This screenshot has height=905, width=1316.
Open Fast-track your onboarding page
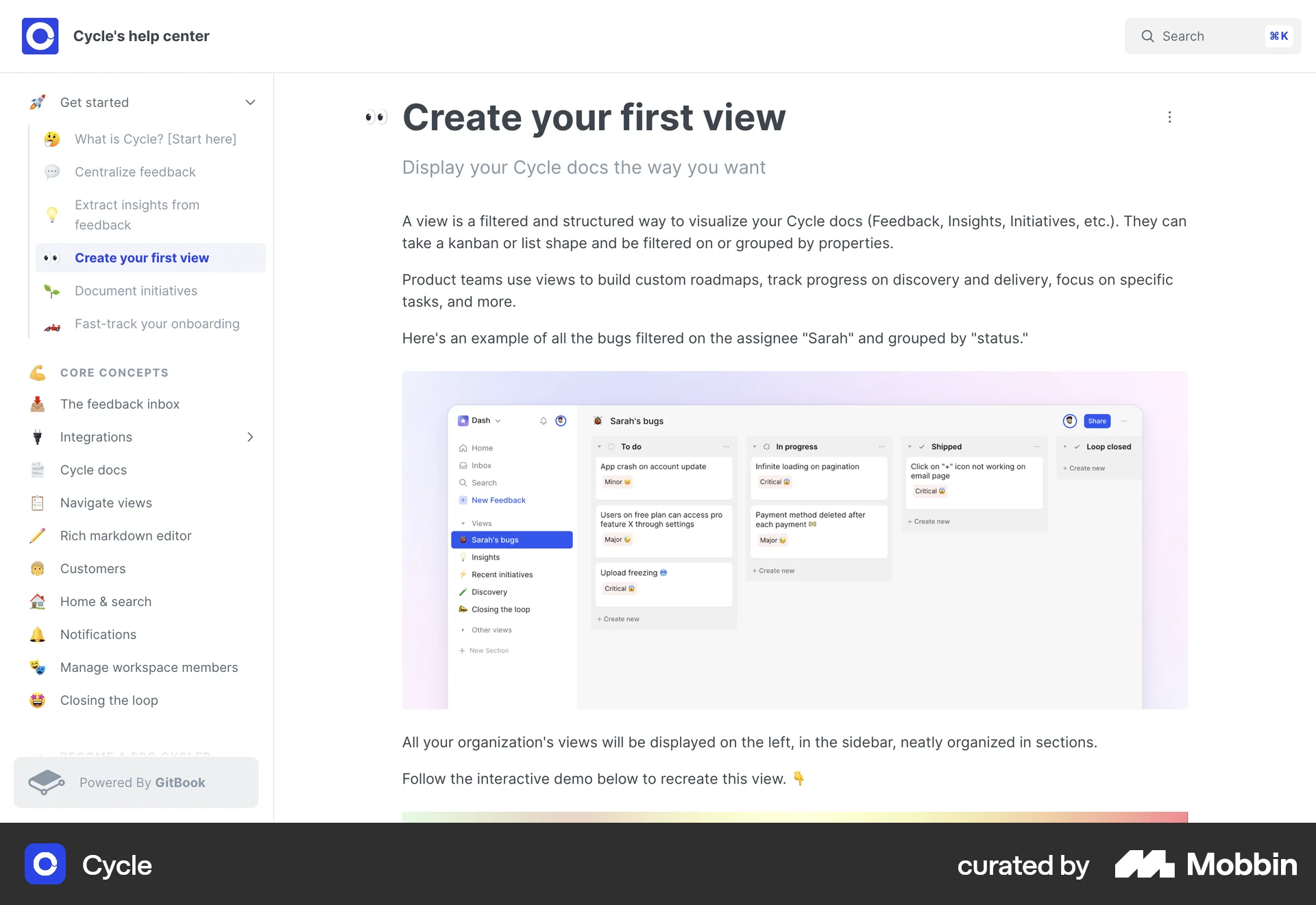point(157,324)
